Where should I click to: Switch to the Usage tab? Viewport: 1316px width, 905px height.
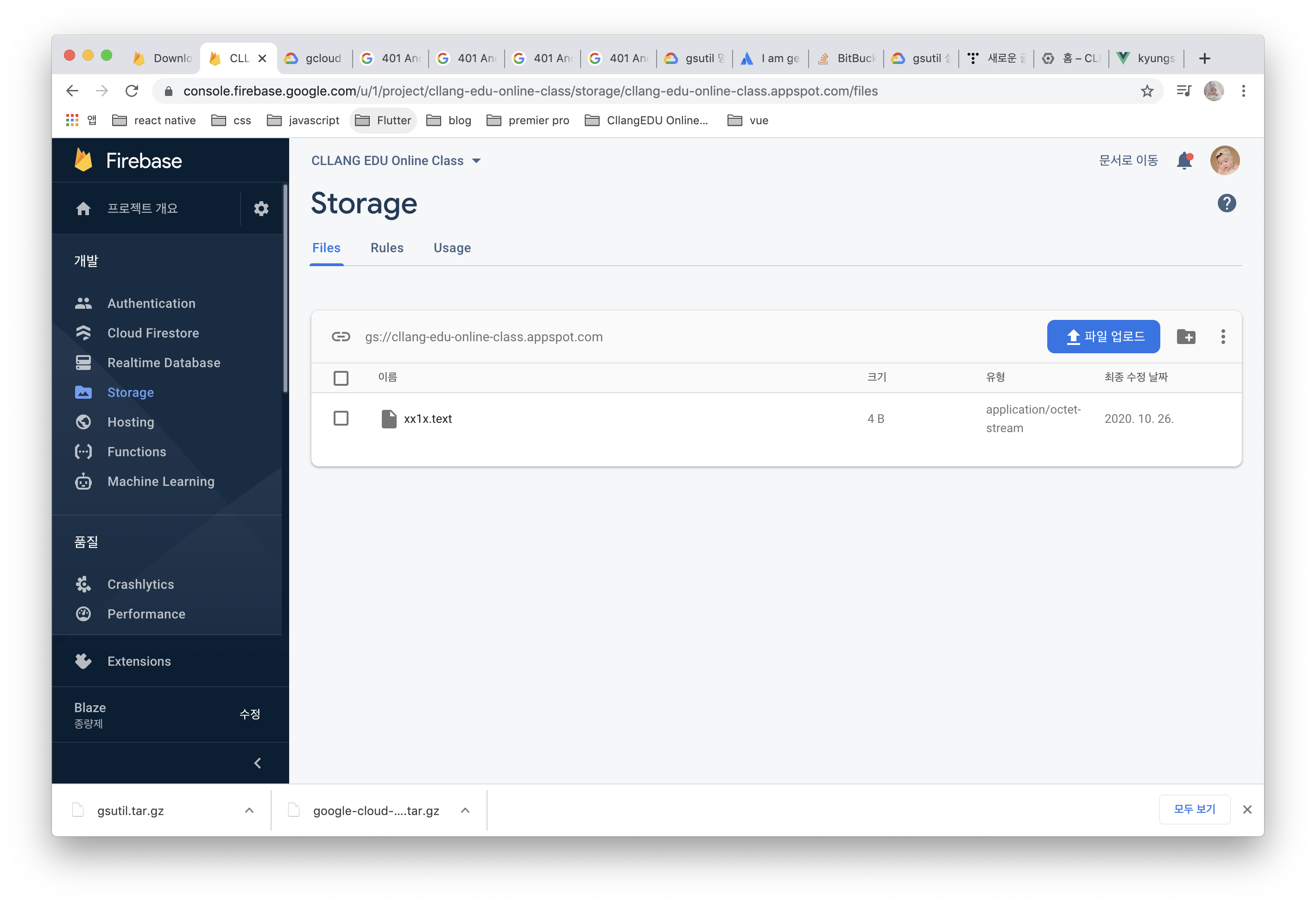point(452,248)
